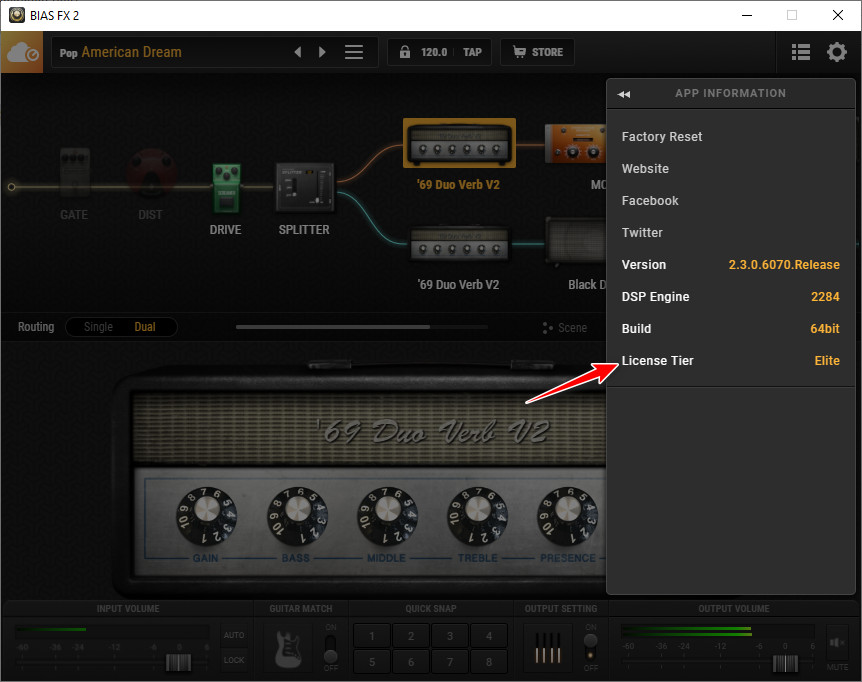Click the TREBLE knob on the amp
The height and width of the screenshot is (682, 862).
tap(478, 515)
